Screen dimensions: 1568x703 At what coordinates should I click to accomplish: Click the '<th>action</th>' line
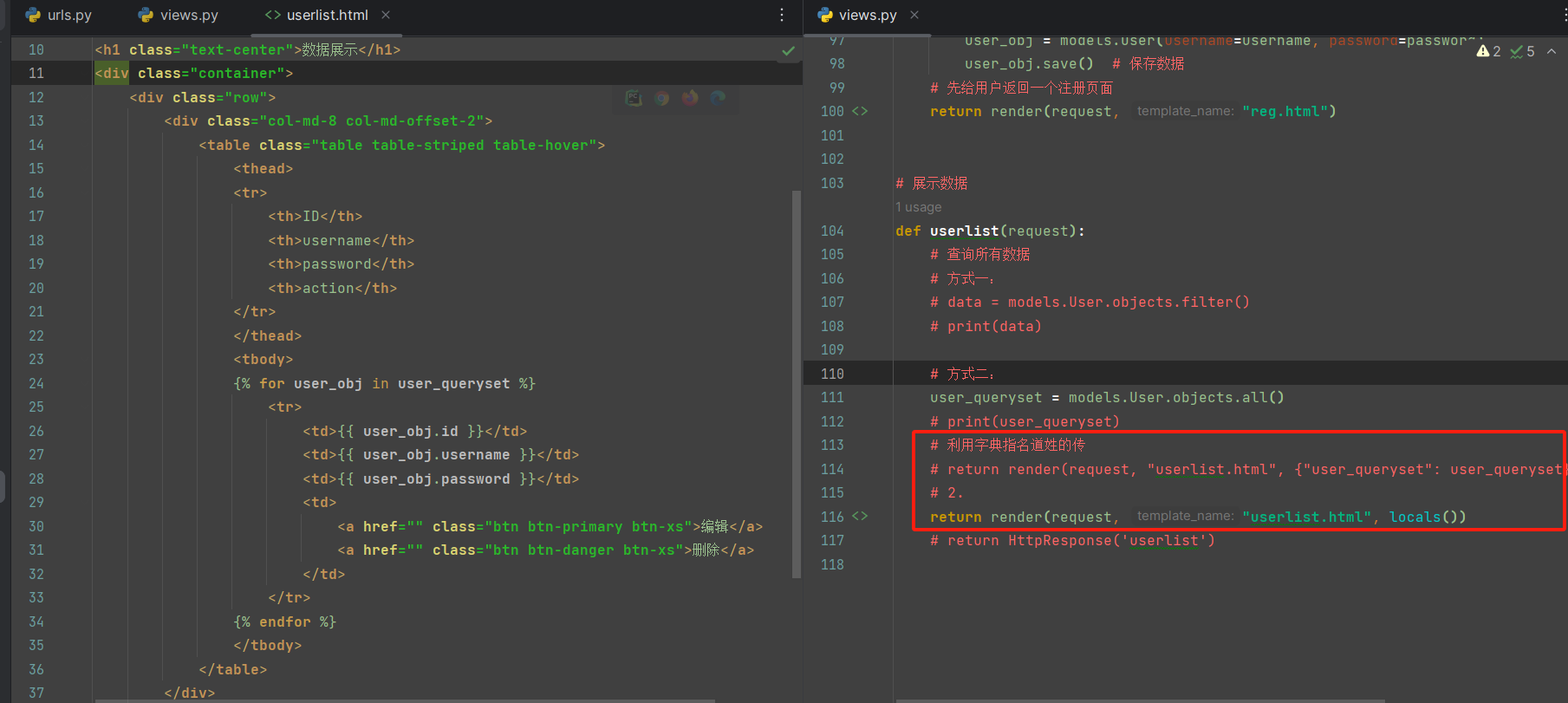coord(333,288)
